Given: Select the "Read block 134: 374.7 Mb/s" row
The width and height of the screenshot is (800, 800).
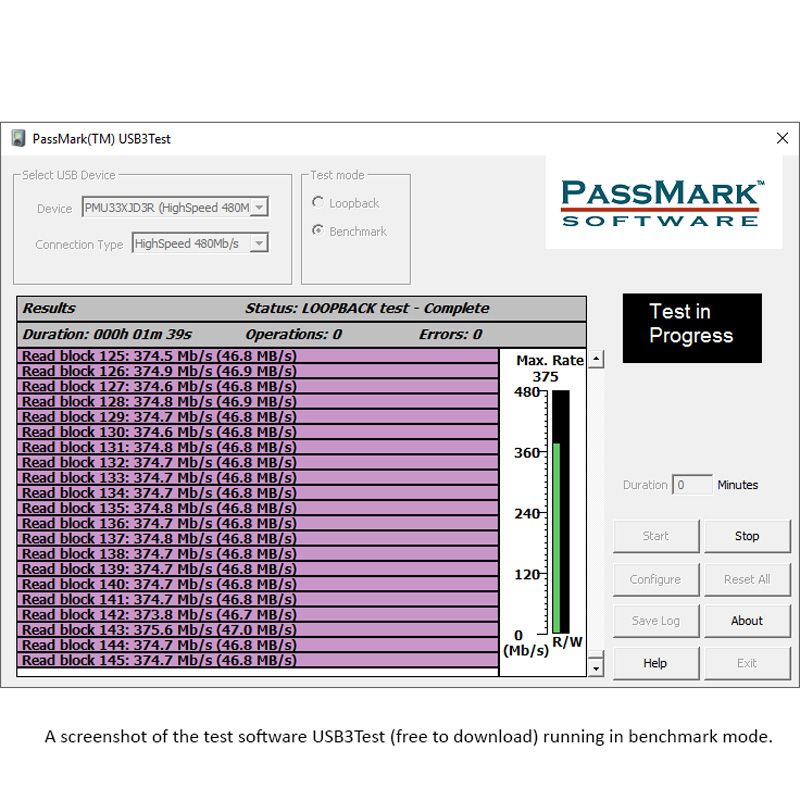Looking at the screenshot, I should [258, 493].
